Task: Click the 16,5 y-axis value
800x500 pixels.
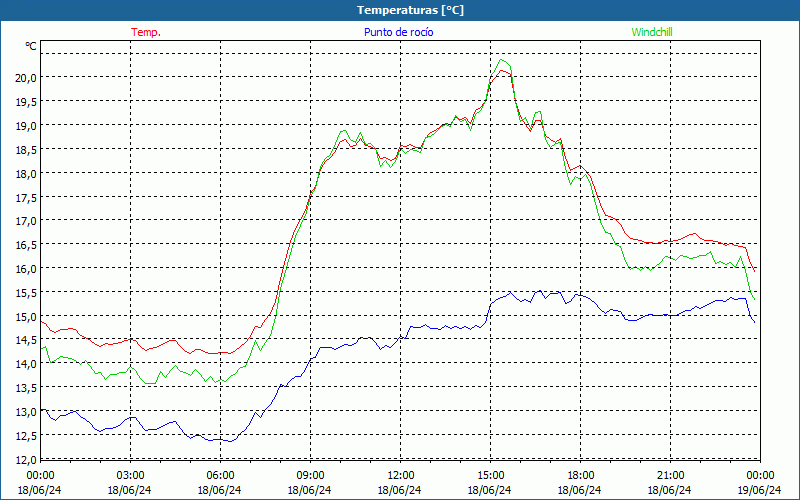Action: (x=26, y=245)
